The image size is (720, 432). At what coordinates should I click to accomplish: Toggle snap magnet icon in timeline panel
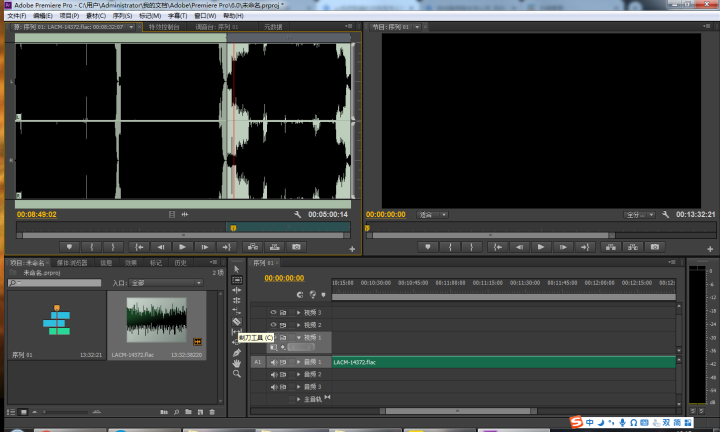(x=300, y=295)
